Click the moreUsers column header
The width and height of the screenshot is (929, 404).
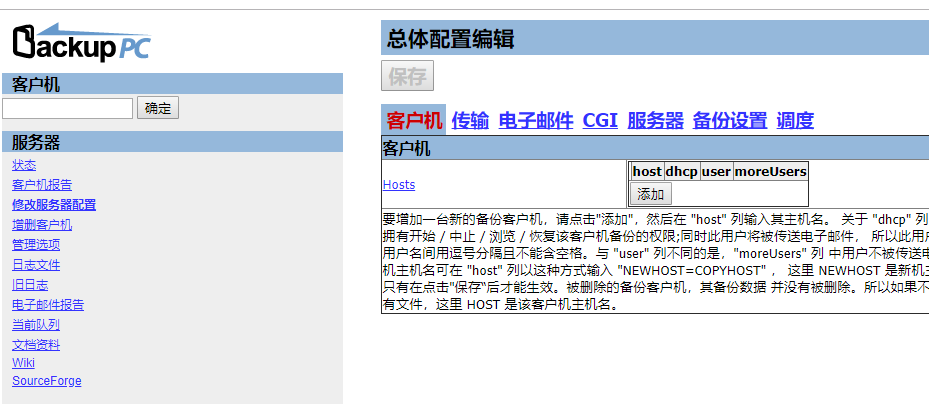771,172
